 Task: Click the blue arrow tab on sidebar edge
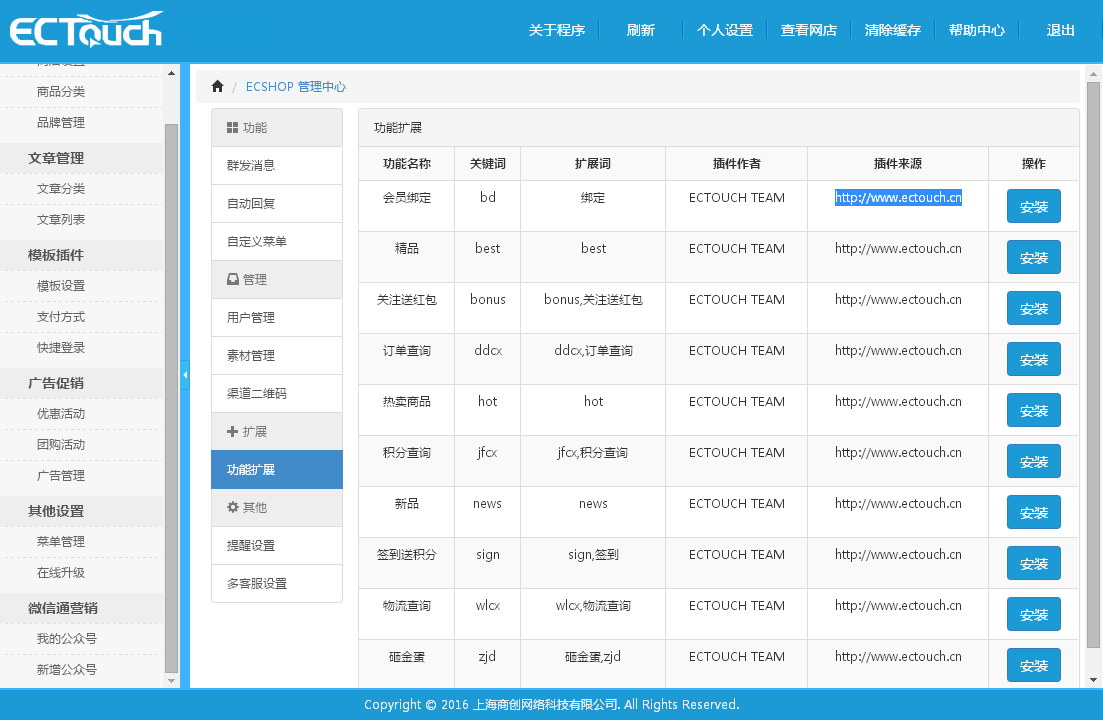[184, 377]
